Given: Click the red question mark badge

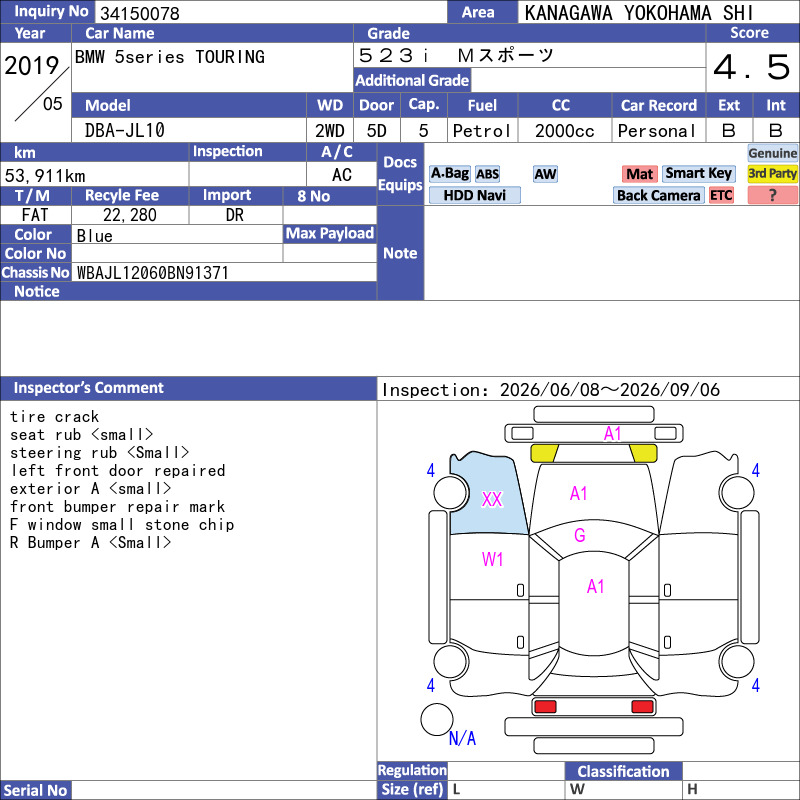Looking at the screenshot, I should (x=772, y=195).
